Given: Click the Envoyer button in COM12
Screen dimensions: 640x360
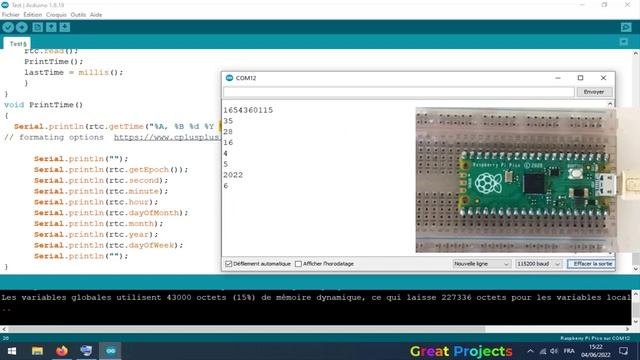Looking at the screenshot, I should coord(593,92).
